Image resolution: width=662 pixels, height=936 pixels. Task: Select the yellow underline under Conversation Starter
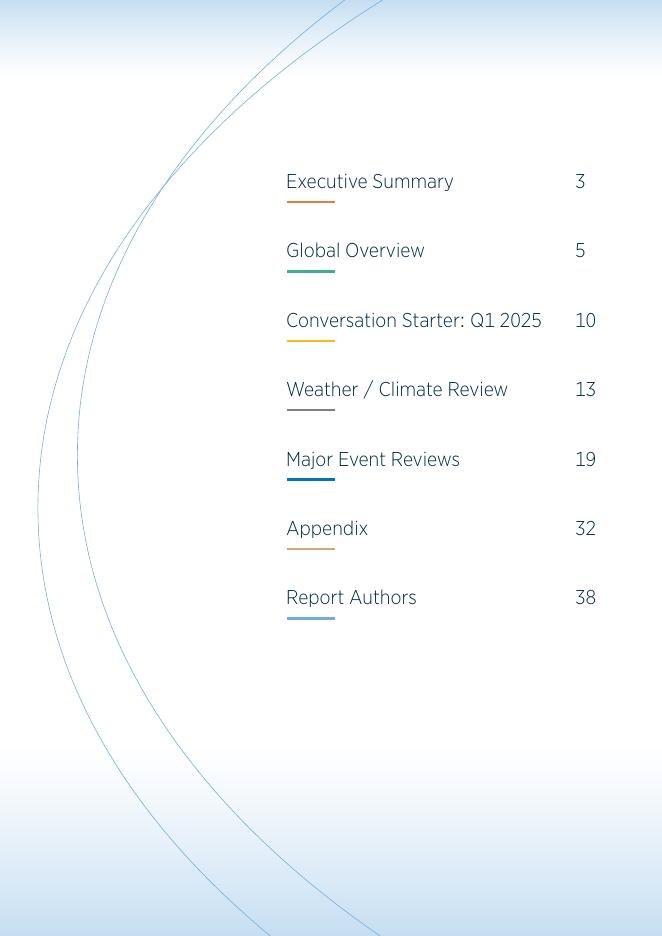(x=310, y=341)
